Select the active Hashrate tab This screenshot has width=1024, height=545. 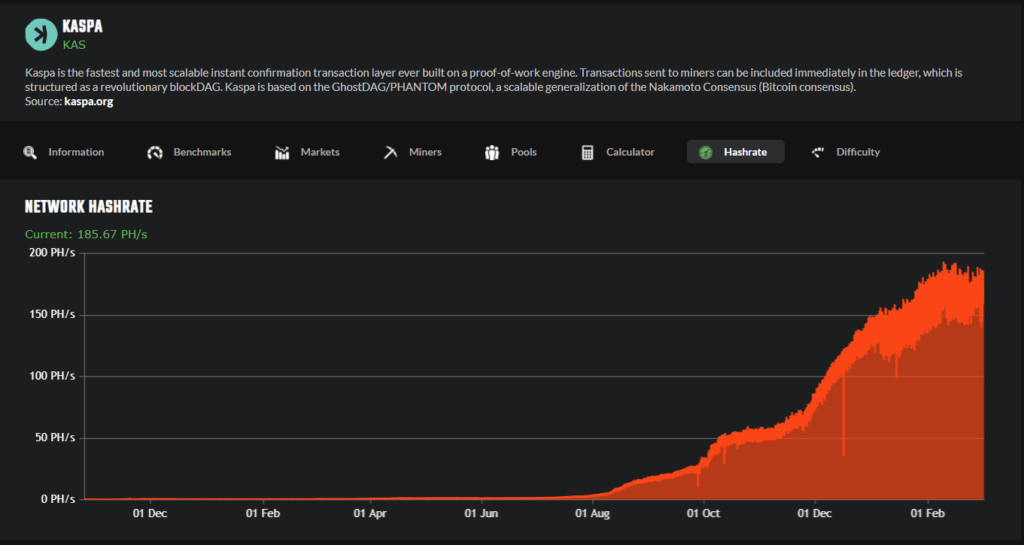coord(735,152)
